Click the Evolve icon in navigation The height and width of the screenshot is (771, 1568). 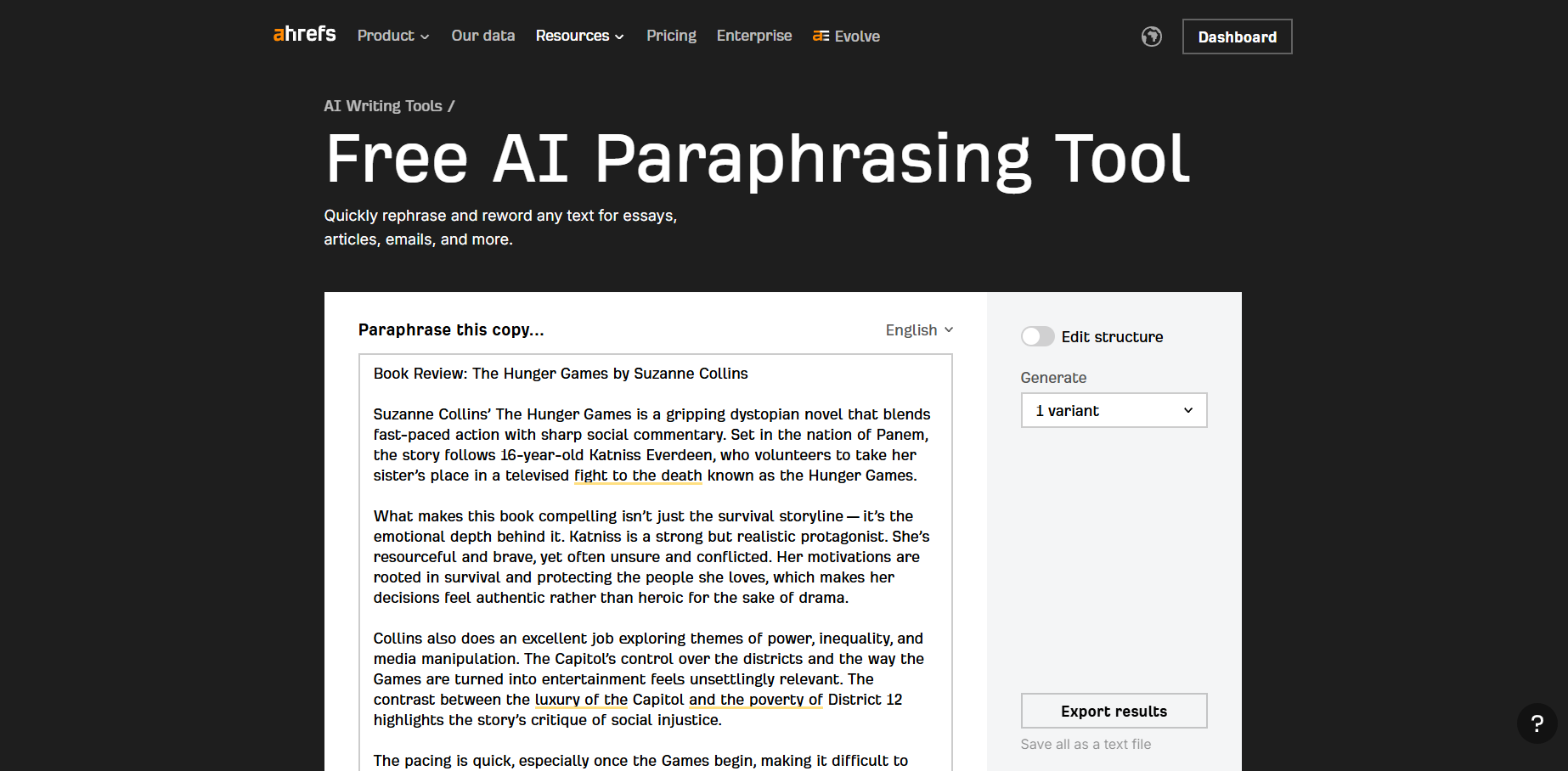[x=821, y=36]
